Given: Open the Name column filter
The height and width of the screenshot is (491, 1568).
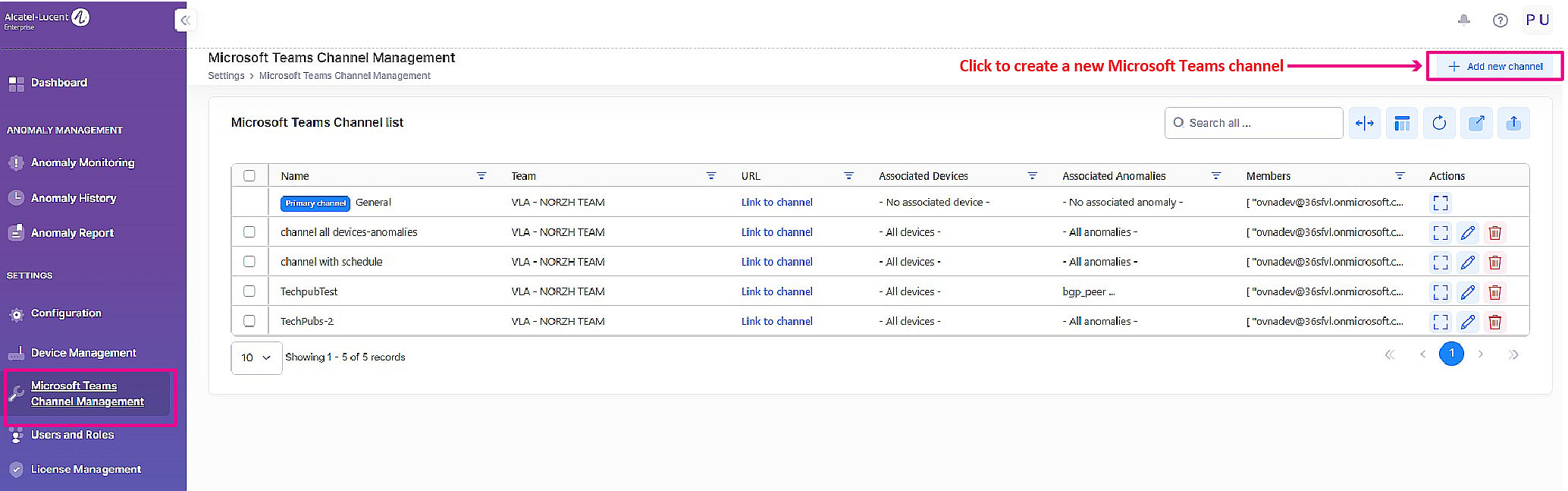Looking at the screenshot, I should (481, 176).
